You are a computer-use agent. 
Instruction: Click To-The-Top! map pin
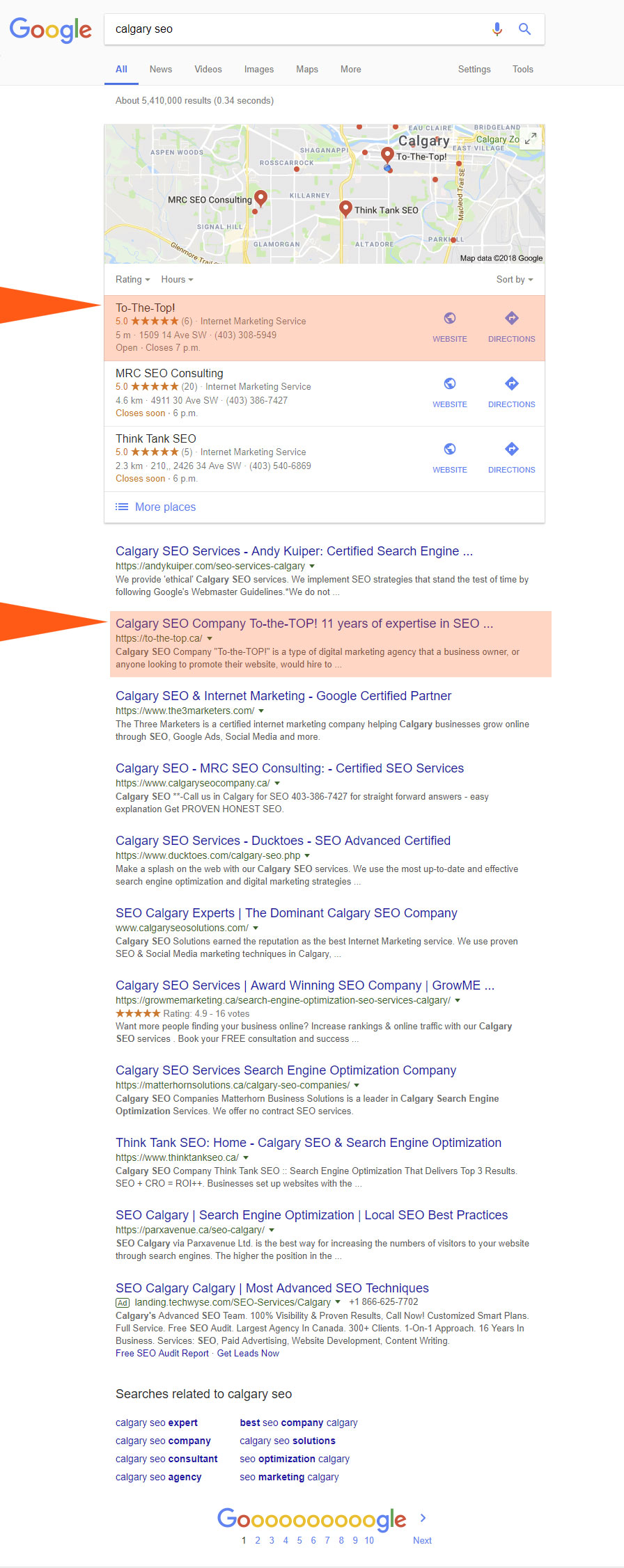point(388,155)
